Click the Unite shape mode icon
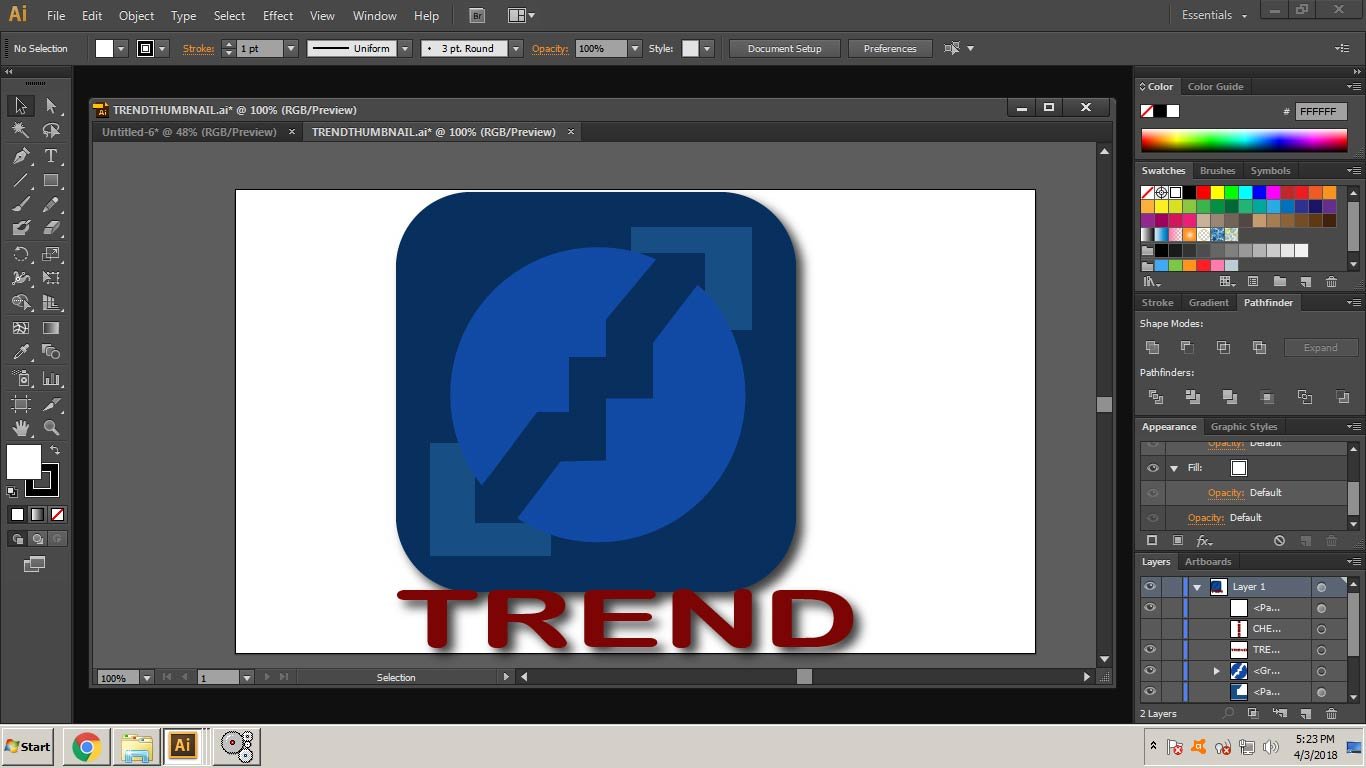The height and width of the screenshot is (768, 1366). coord(1152,347)
